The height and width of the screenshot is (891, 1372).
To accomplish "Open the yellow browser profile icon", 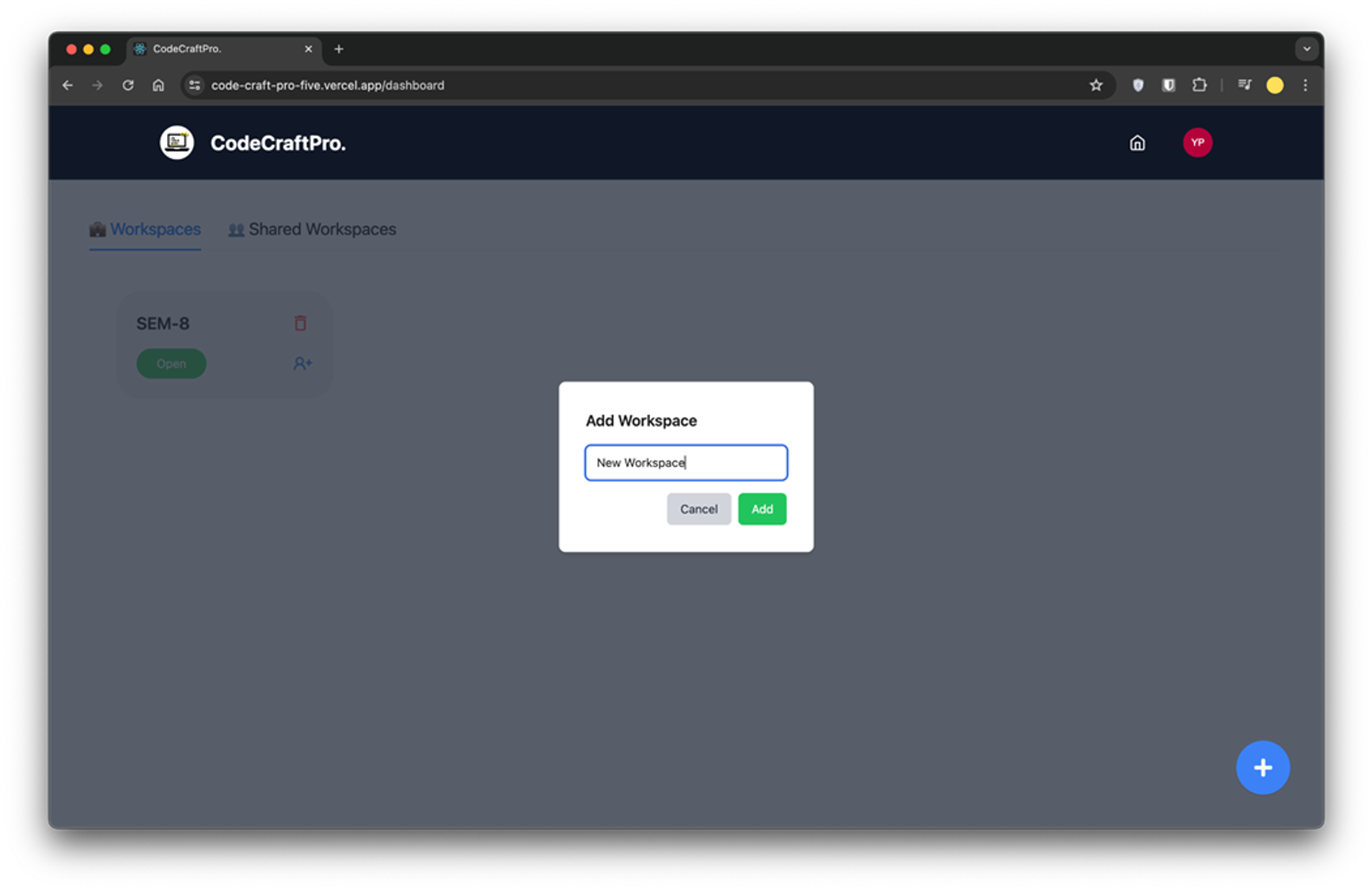I will (x=1275, y=86).
